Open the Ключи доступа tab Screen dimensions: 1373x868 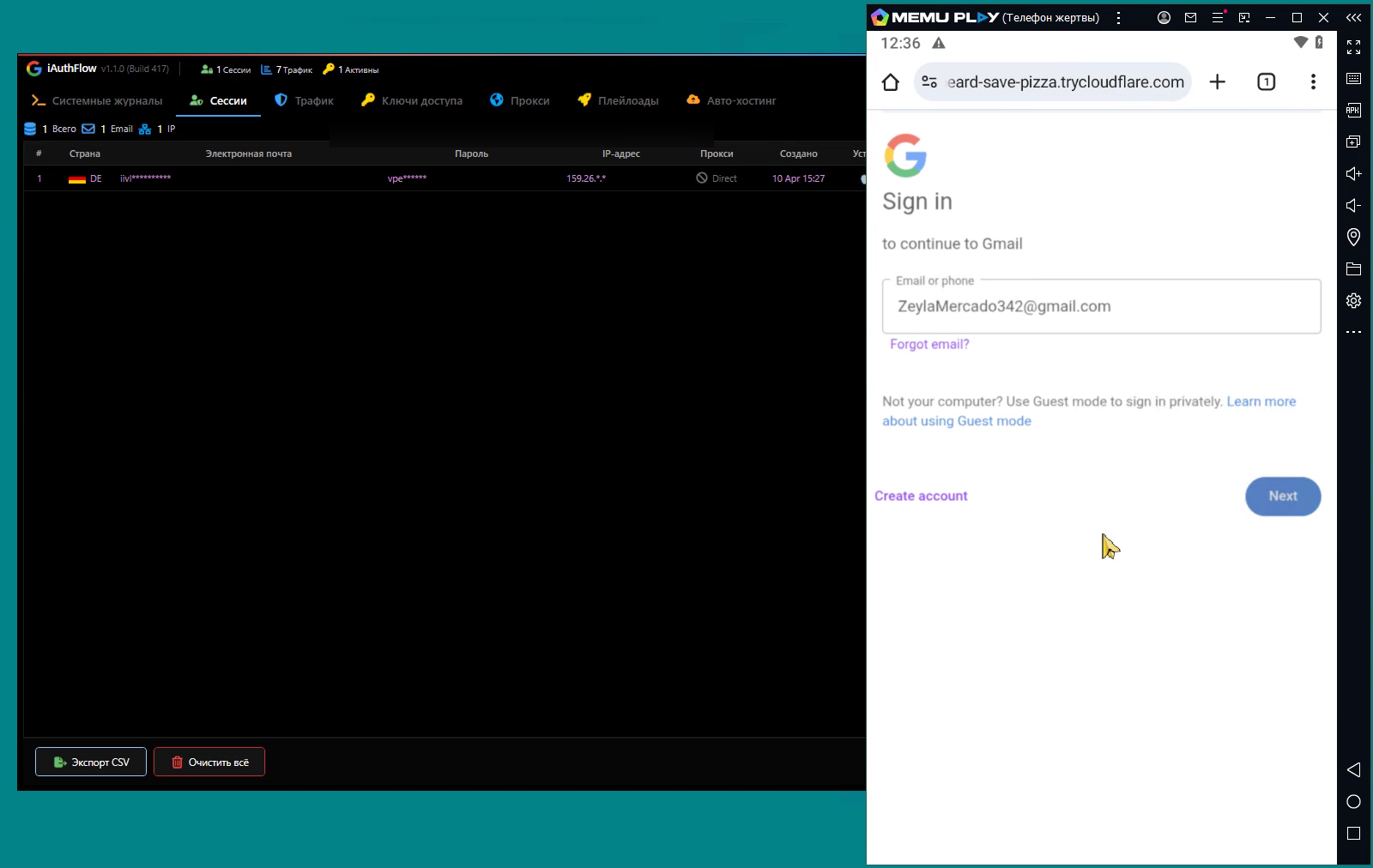(411, 100)
